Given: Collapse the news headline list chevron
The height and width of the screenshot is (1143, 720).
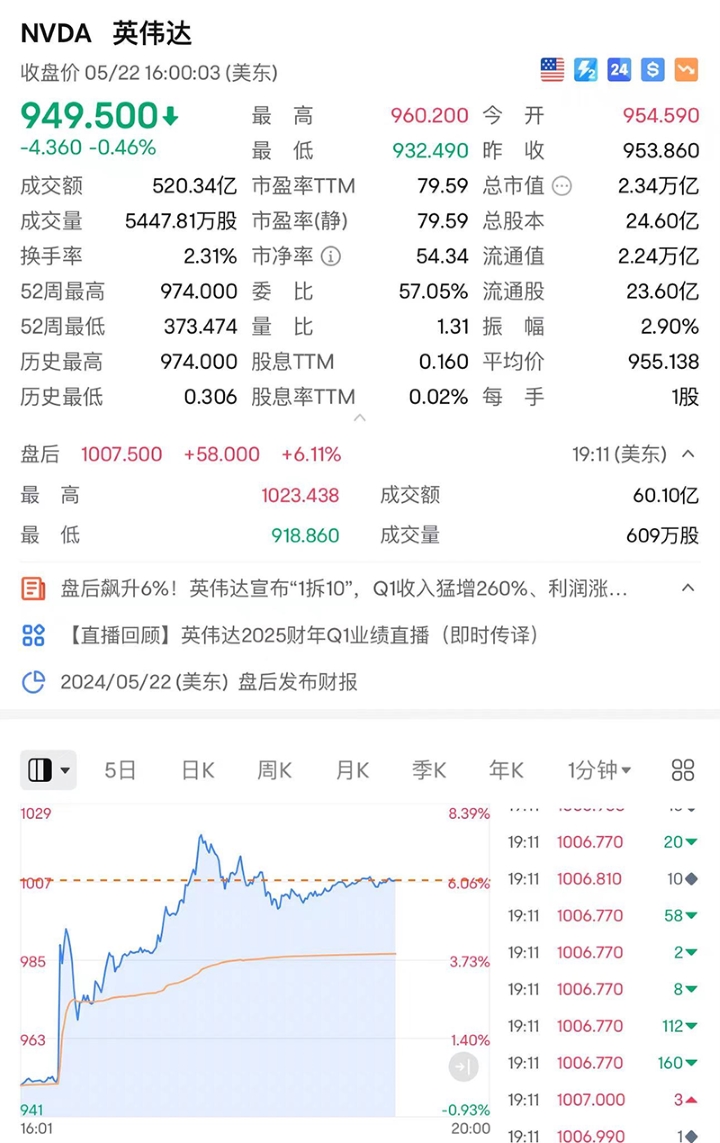Looking at the screenshot, I should [688, 588].
